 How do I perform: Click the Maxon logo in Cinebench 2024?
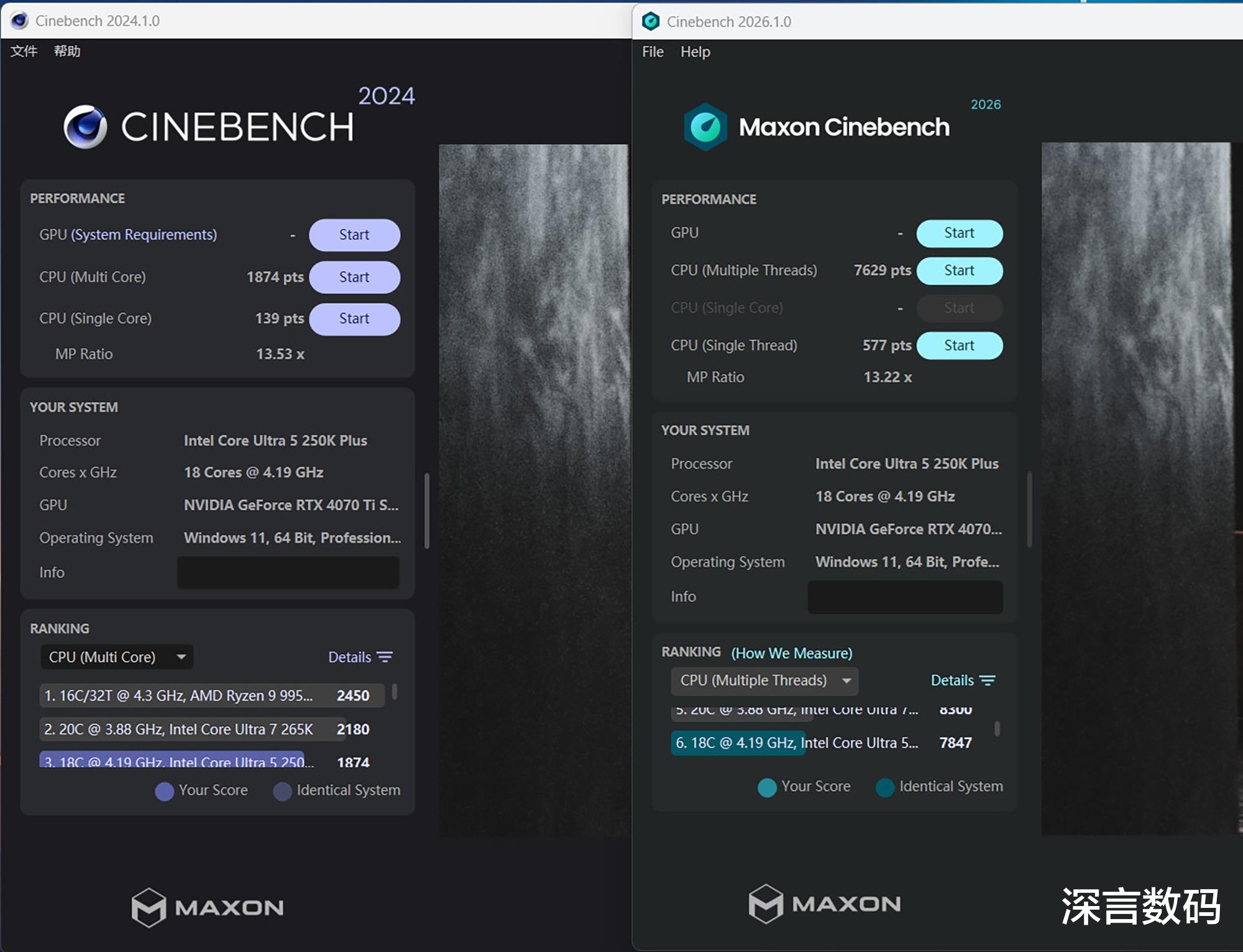pyautogui.click(x=208, y=907)
